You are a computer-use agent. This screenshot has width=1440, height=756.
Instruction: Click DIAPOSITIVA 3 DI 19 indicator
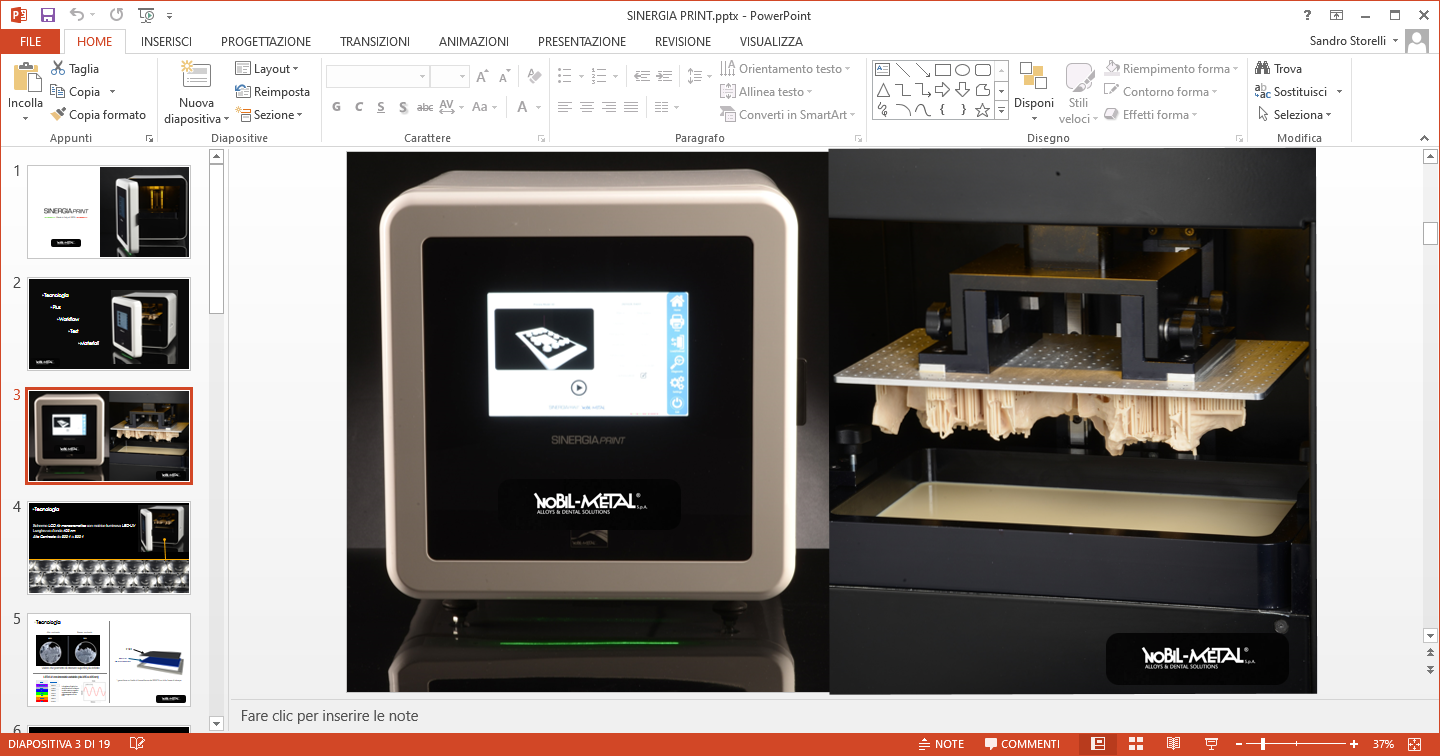[61, 744]
